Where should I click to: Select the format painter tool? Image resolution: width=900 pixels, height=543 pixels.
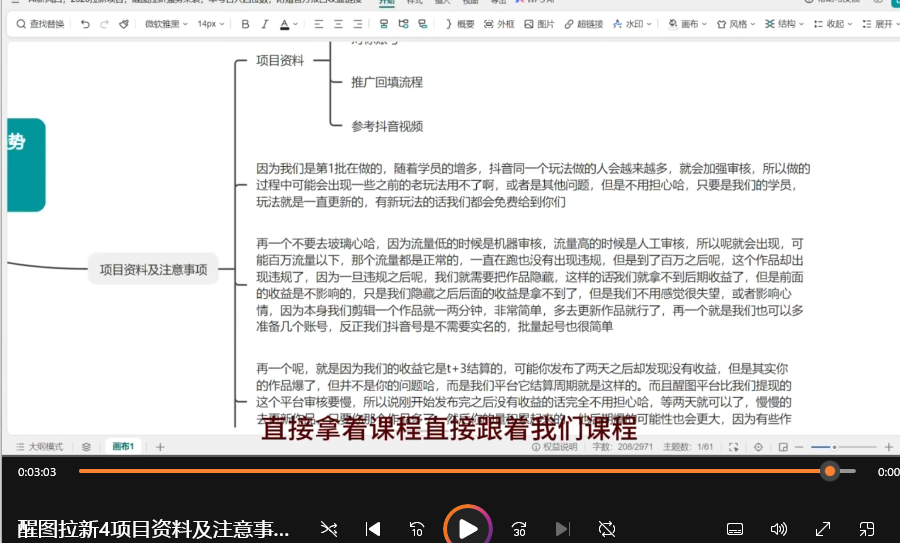pos(123,24)
